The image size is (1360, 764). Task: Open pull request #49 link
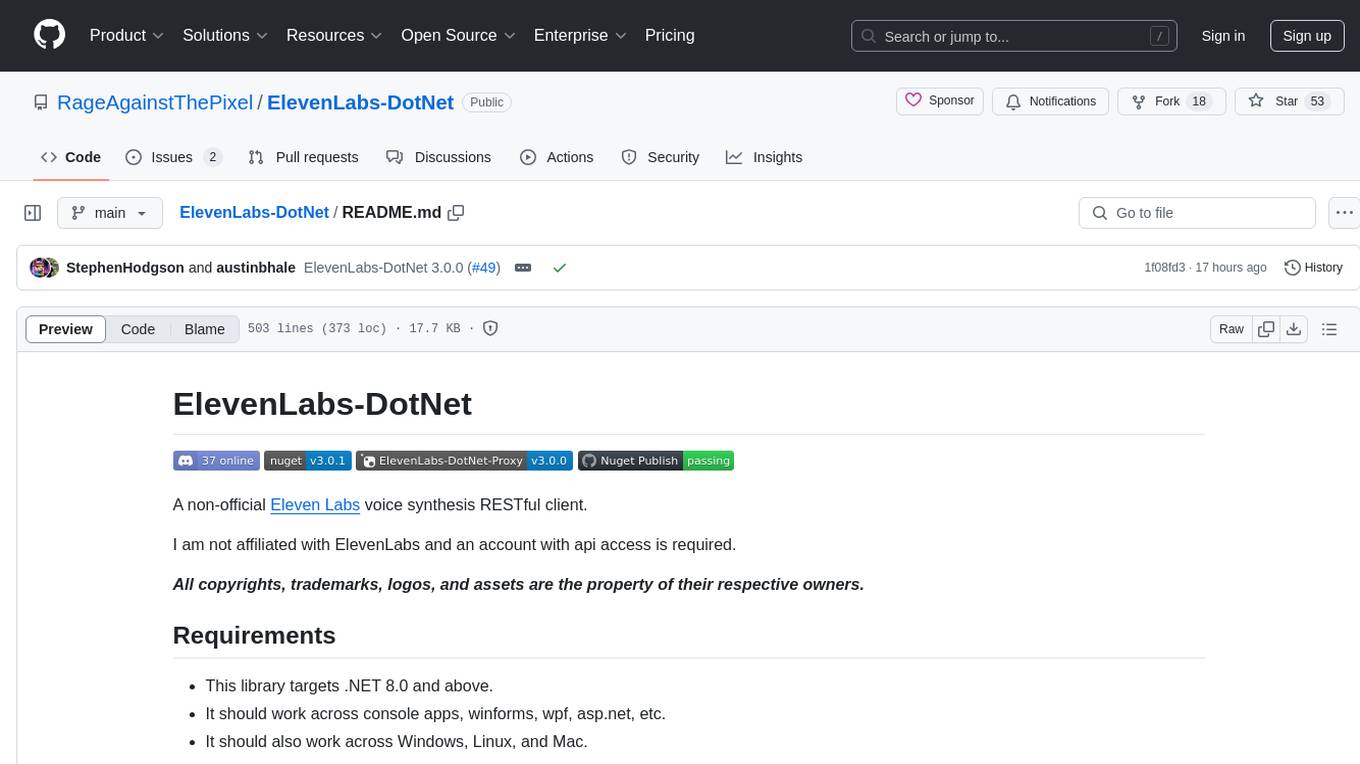click(x=484, y=268)
